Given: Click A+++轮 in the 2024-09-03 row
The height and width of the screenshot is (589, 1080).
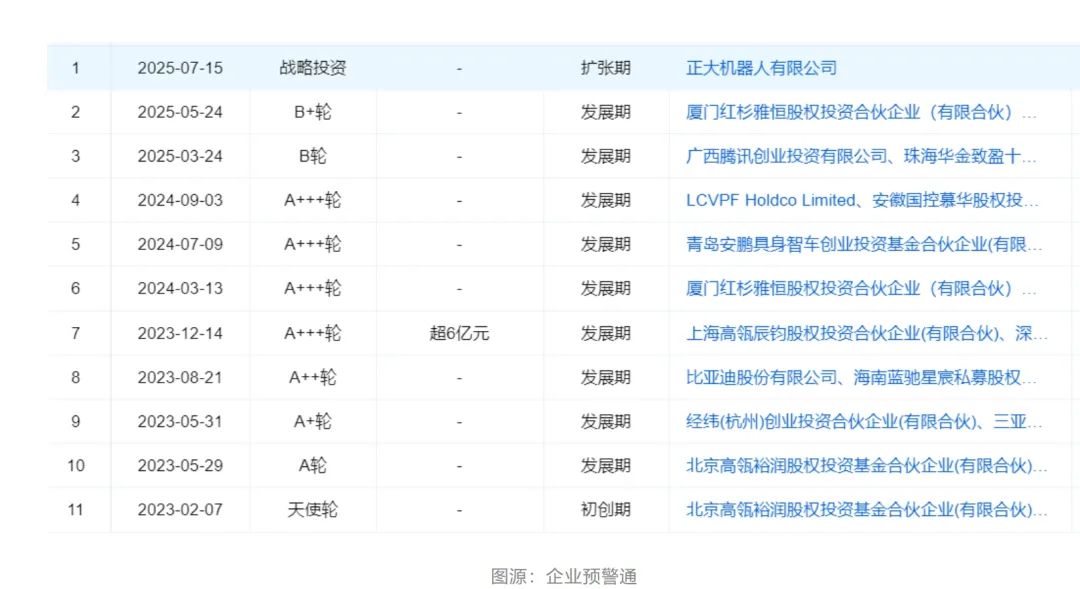Looking at the screenshot, I should pyautogui.click(x=313, y=200).
